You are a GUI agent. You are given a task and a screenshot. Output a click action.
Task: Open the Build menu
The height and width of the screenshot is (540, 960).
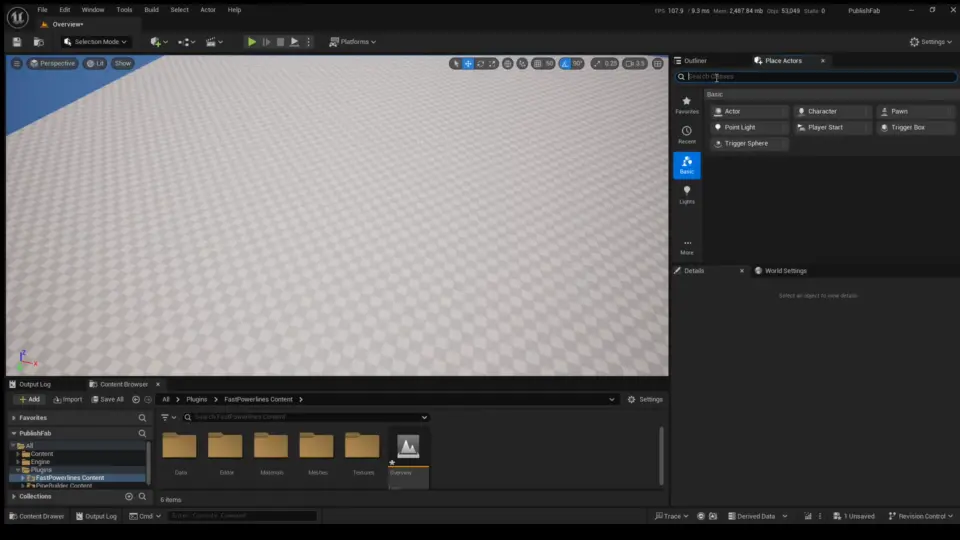tap(151, 9)
